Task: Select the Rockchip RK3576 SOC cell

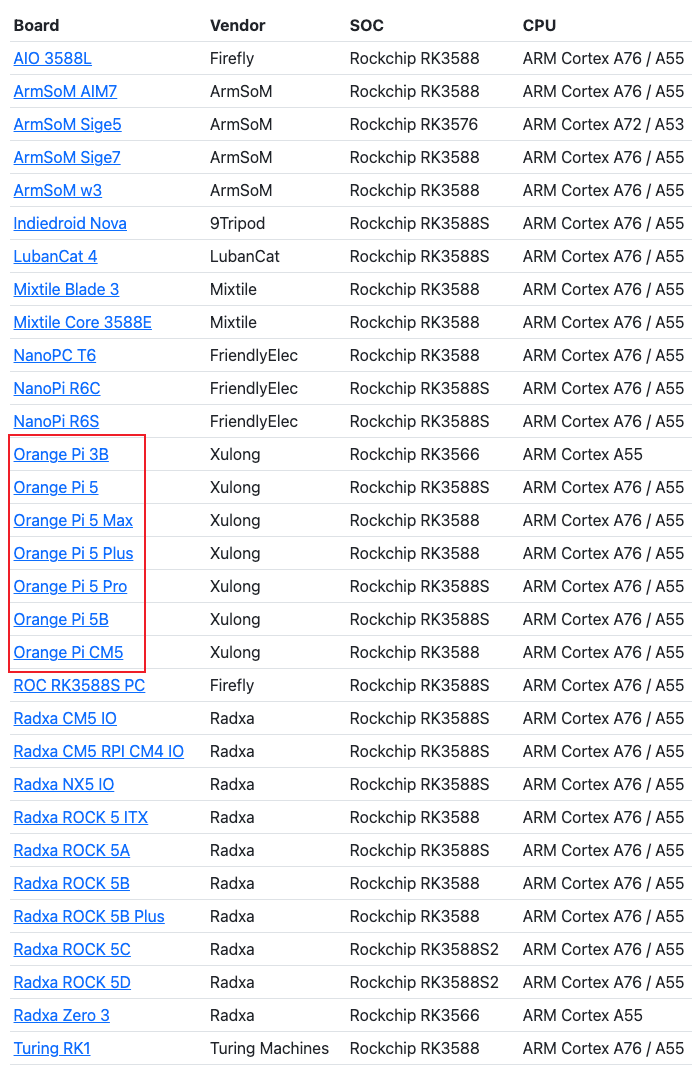Action: [414, 125]
